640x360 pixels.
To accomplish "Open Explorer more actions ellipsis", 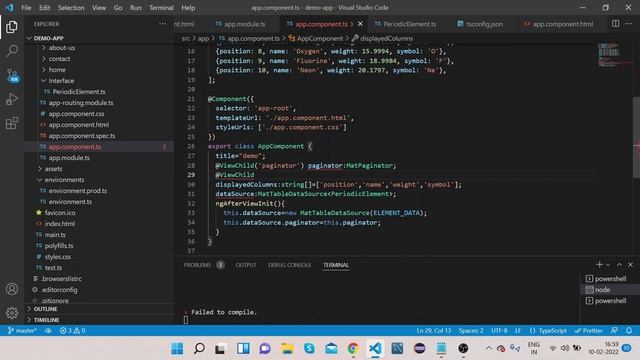I will (162, 24).
